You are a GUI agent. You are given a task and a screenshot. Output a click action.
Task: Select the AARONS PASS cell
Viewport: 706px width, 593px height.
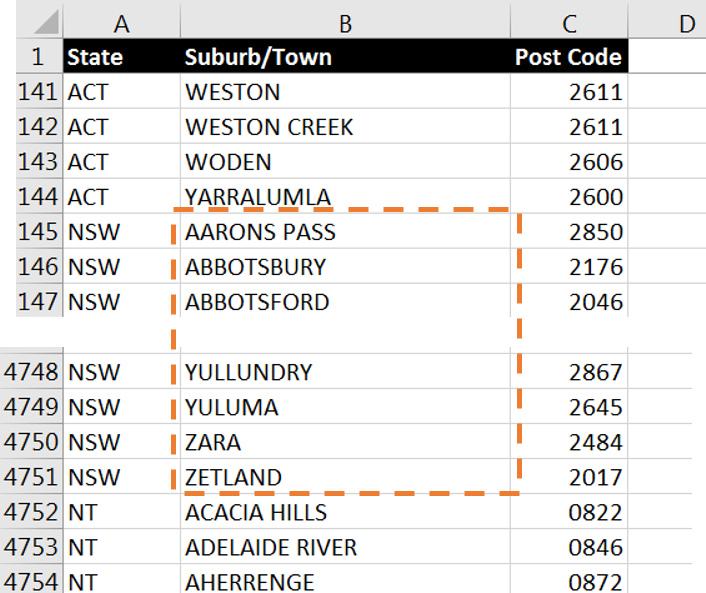345,231
